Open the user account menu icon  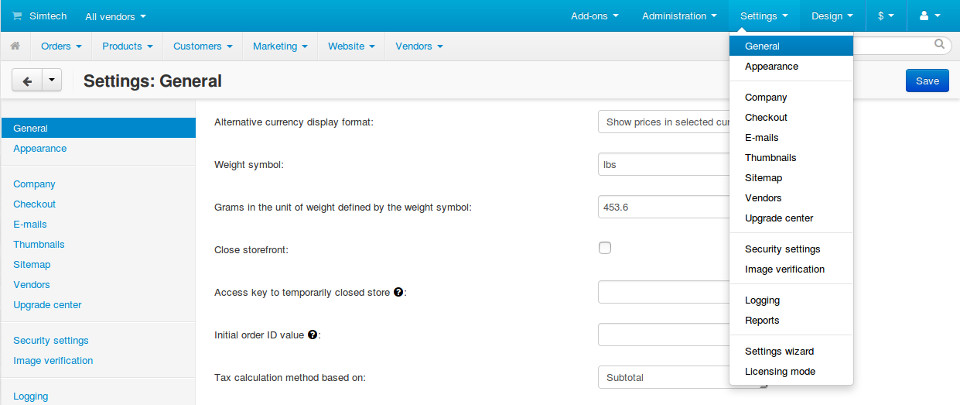tap(929, 16)
